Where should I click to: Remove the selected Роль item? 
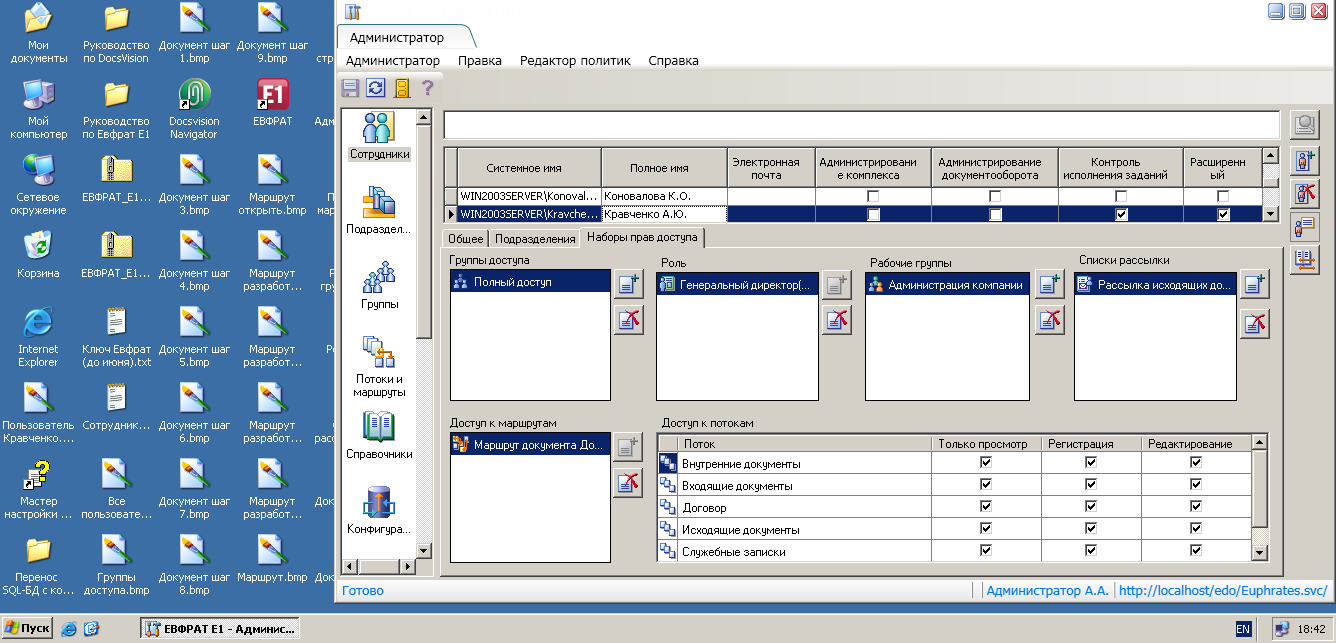[836, 320]
